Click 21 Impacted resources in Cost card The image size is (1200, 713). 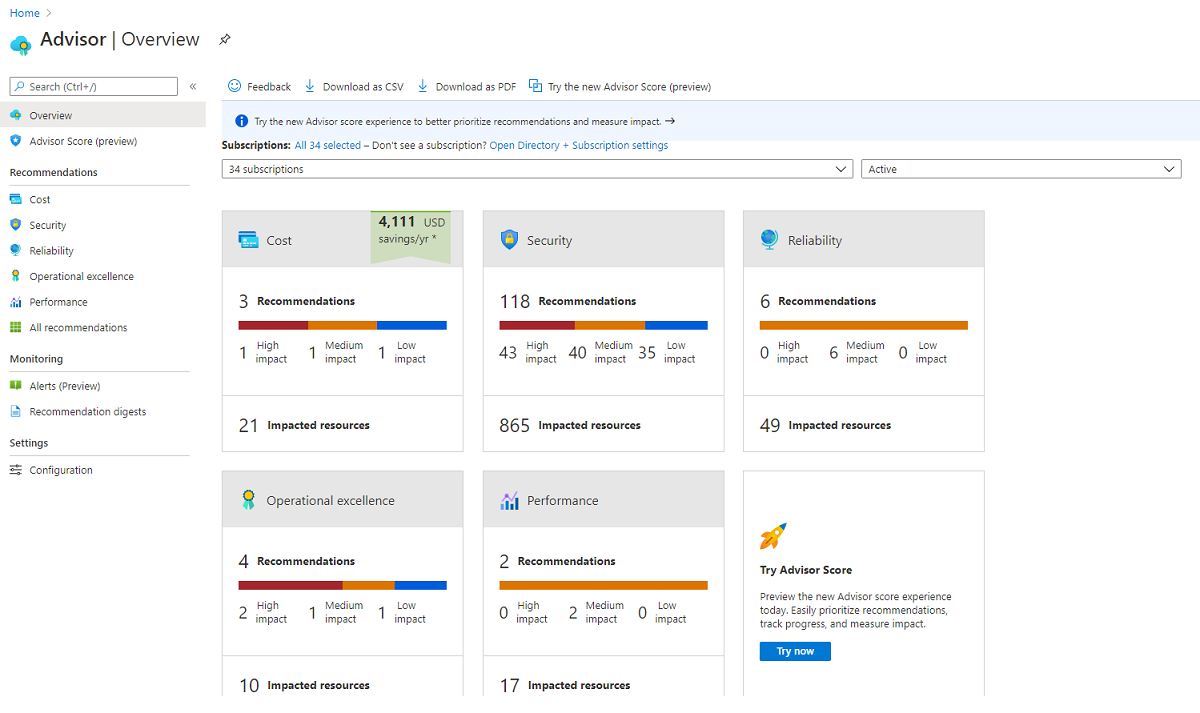(304, 425)
